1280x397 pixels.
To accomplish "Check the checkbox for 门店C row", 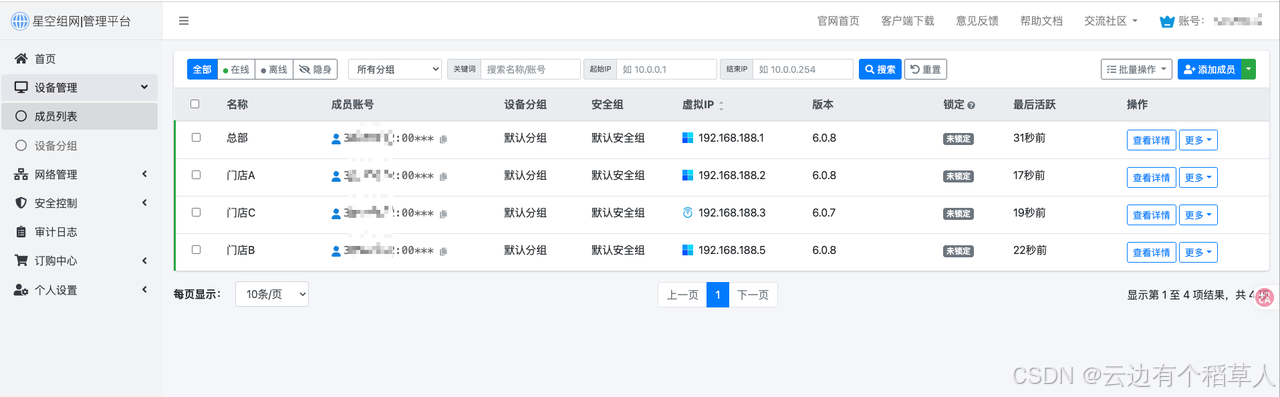I will [x=196, y=212].
